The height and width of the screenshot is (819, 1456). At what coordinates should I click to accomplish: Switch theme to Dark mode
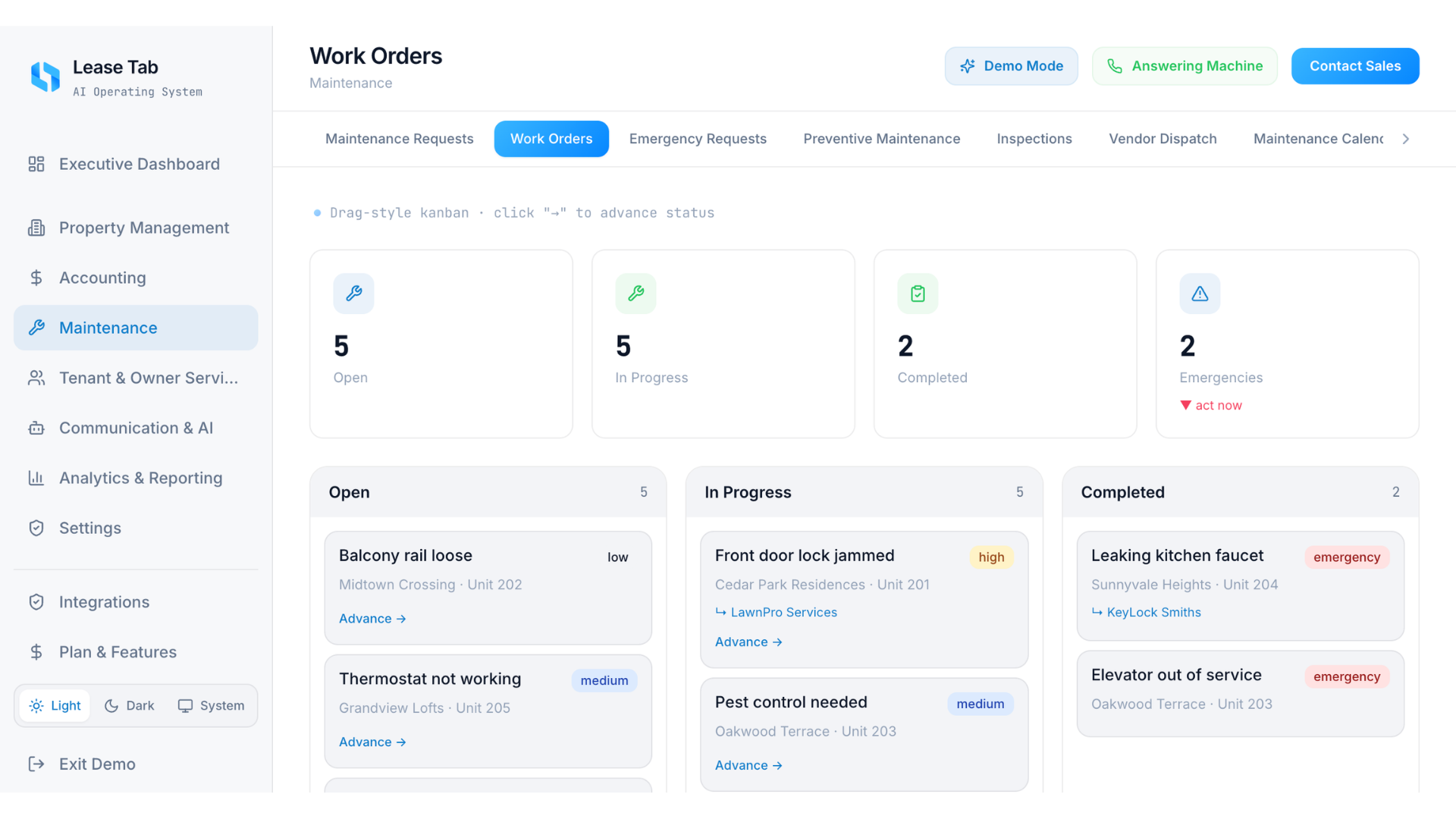coord(129,706)
